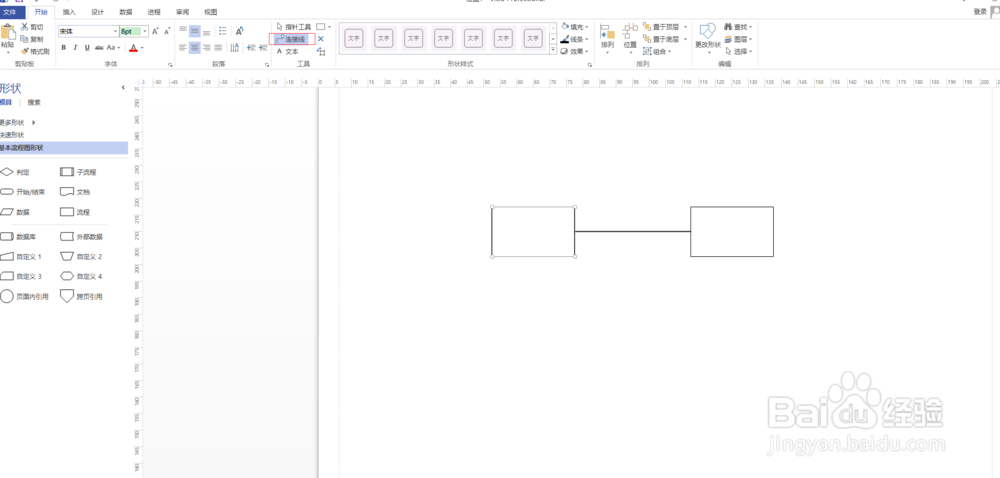Toggle justify text alignment
The width and height of the screenshot is (1000, 478).
(x=218, y=48)
